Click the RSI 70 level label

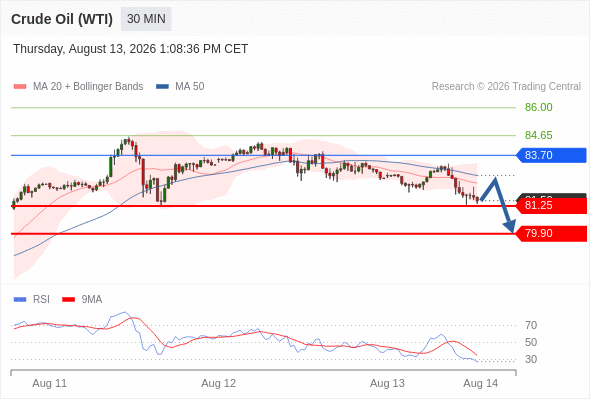click(x=531, y=325)
